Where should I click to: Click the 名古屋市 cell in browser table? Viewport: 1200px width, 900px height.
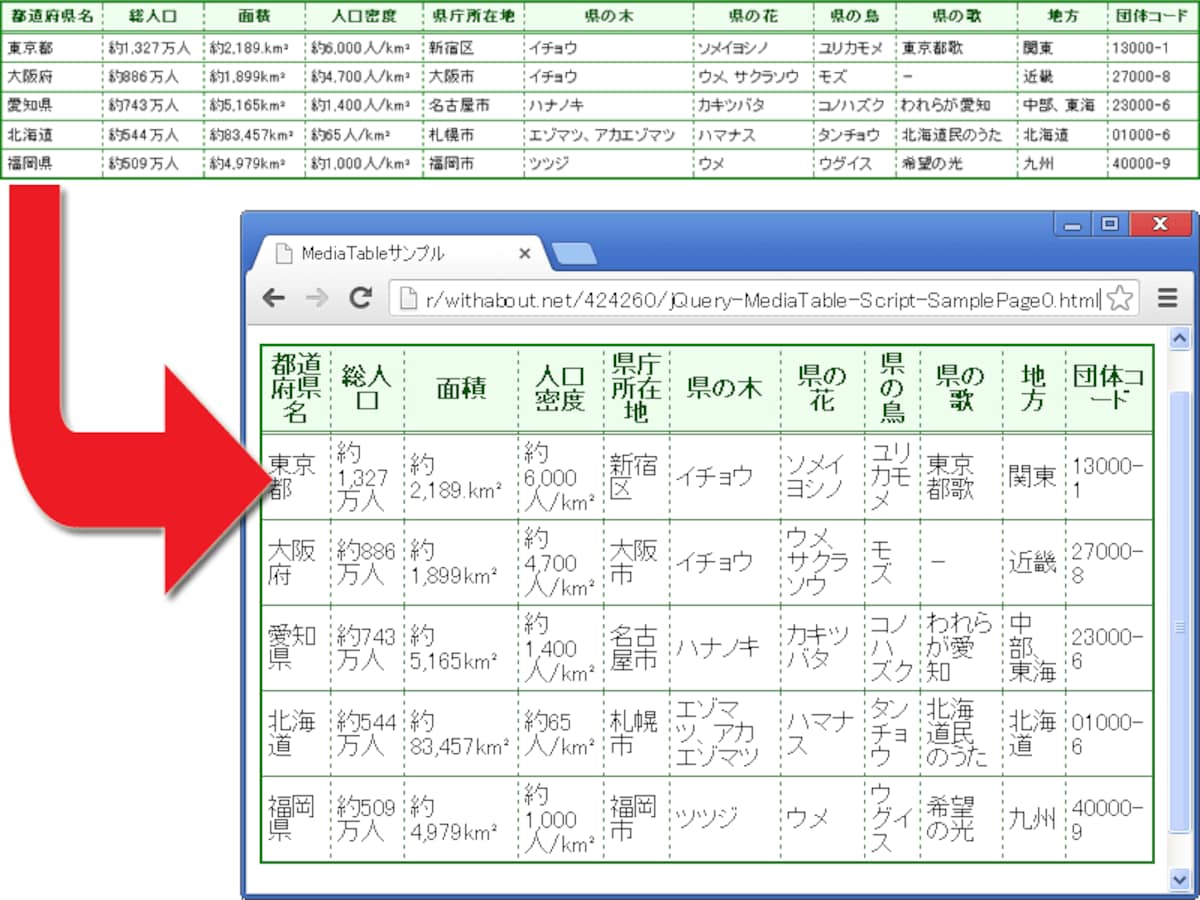[x=635, y=648]
